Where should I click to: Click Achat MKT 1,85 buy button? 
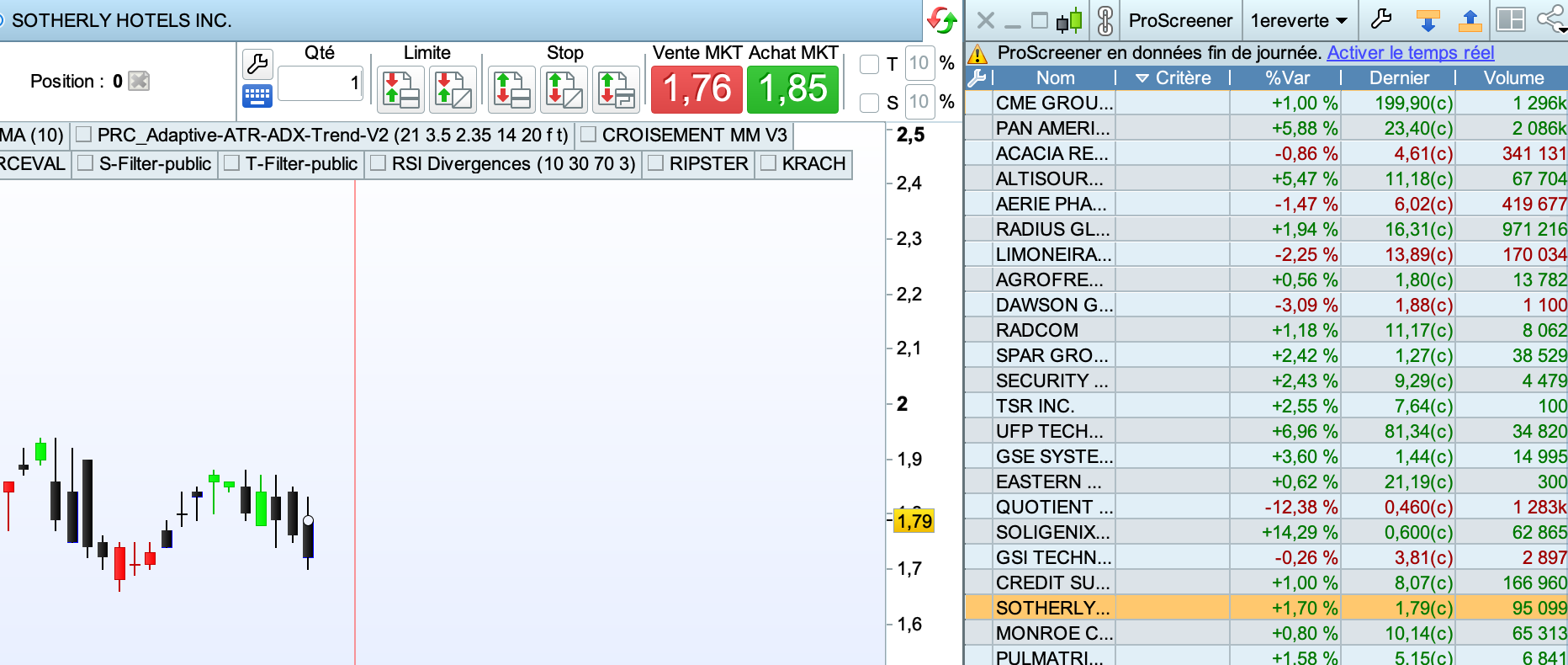pos(792,89)
